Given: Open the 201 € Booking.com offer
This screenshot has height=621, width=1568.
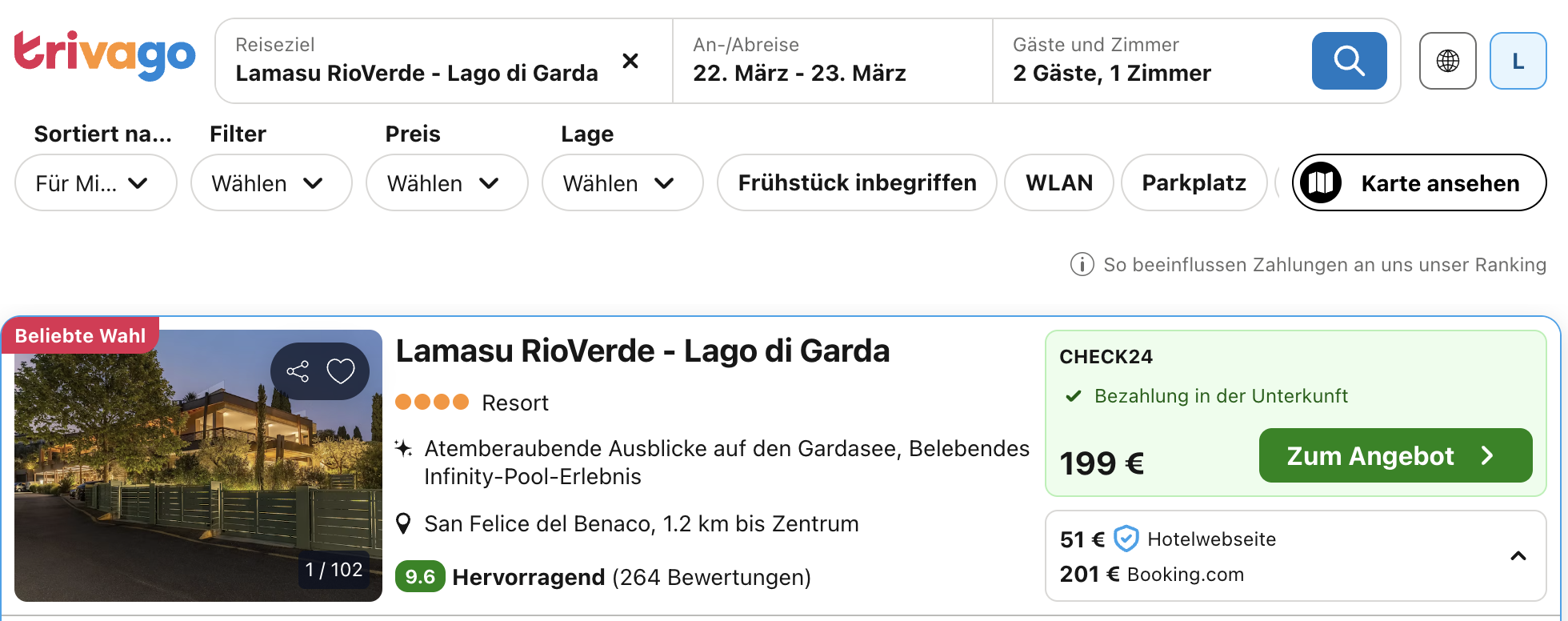Looking at the screenshot, I should point(1152,575).
